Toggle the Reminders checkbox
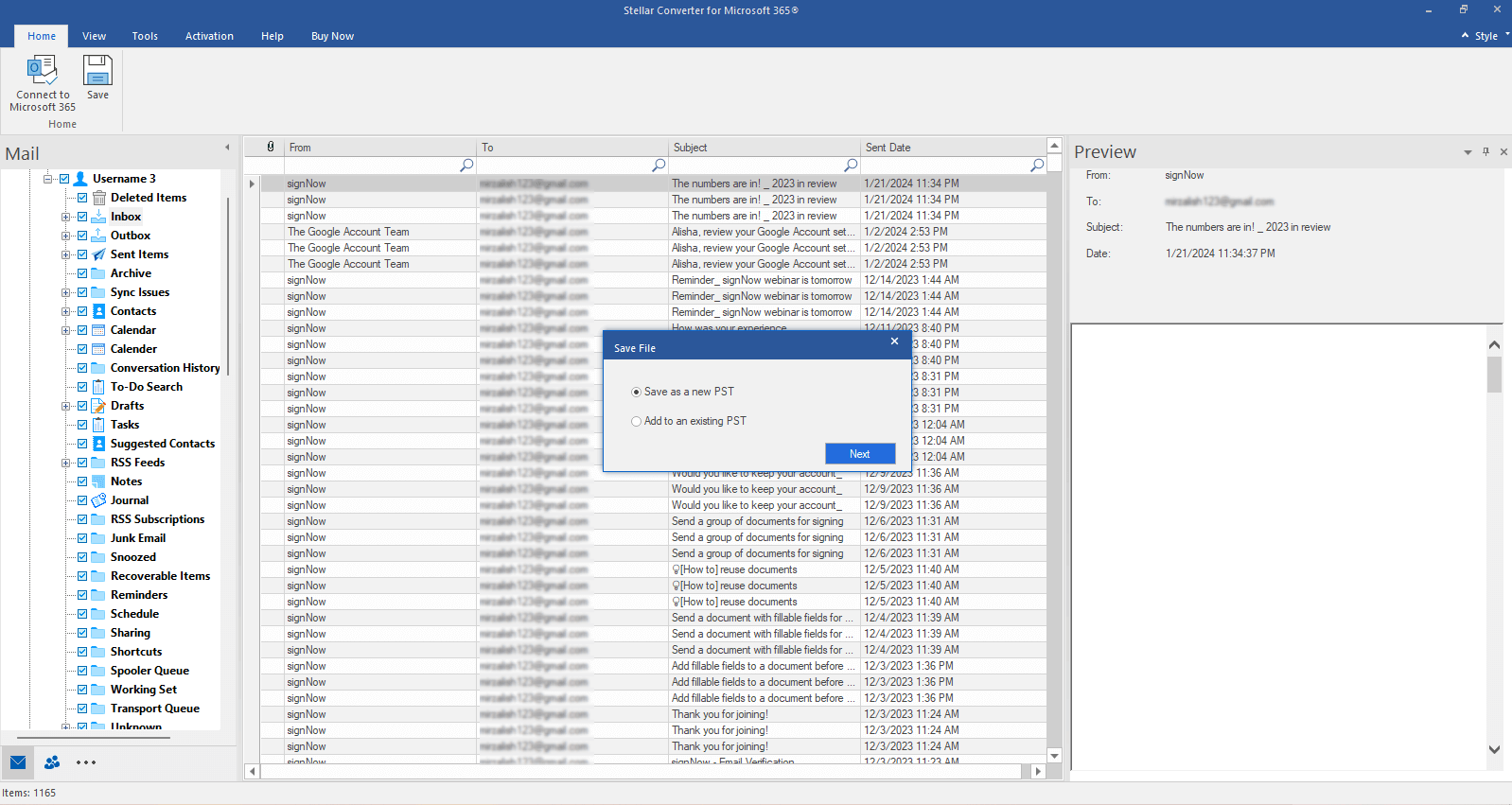This screenshot has width=1512, height=805. point(82,595)
